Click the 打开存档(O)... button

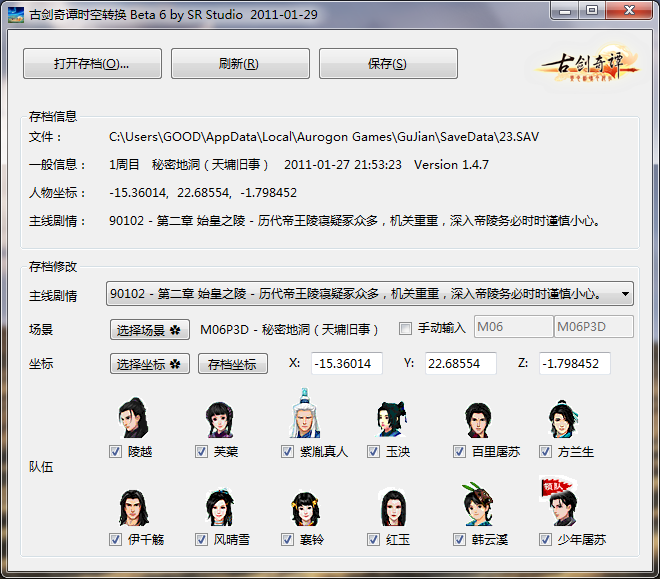click(x=92, y=64)
